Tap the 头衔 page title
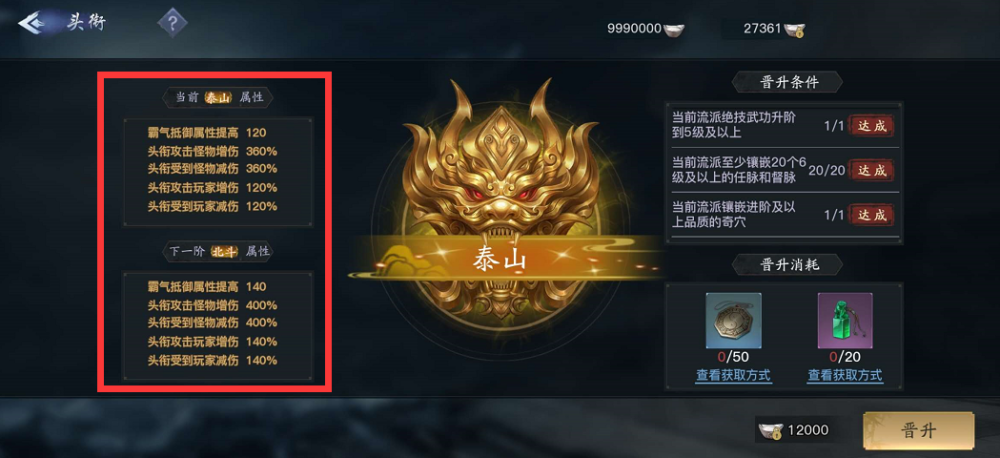The height and width of the screenshot is (458, 1000). pos(87,23)
